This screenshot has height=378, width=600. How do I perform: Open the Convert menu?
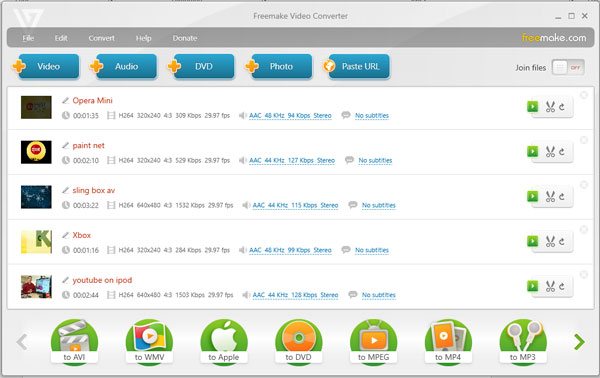point(101,38)
